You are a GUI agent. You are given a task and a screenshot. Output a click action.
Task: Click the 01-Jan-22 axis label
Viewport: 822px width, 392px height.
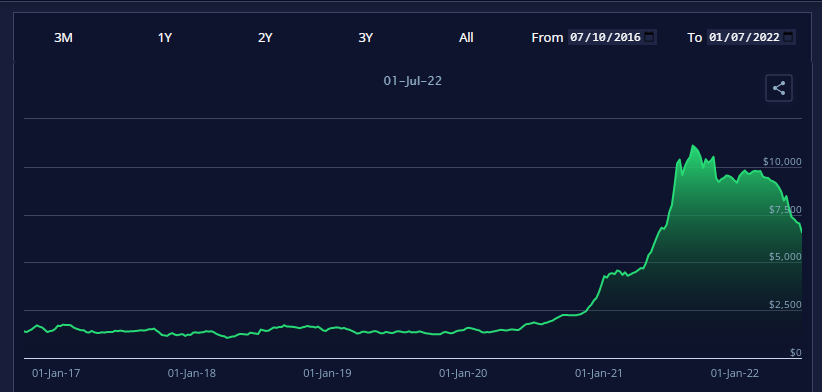(x=734, y=373)
